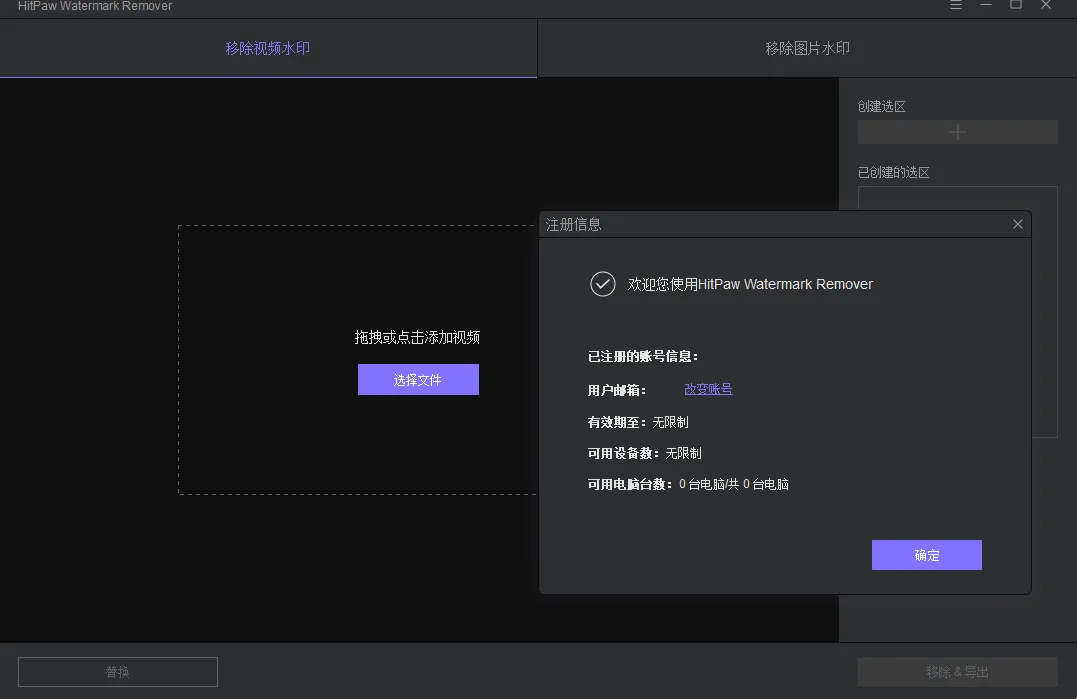Image resolution: width=1077 pixels, height=699 pixels.
Task: Click the 欢迎您使用HitPaw Watermark Remover message
Action: [x=750, y=284]
